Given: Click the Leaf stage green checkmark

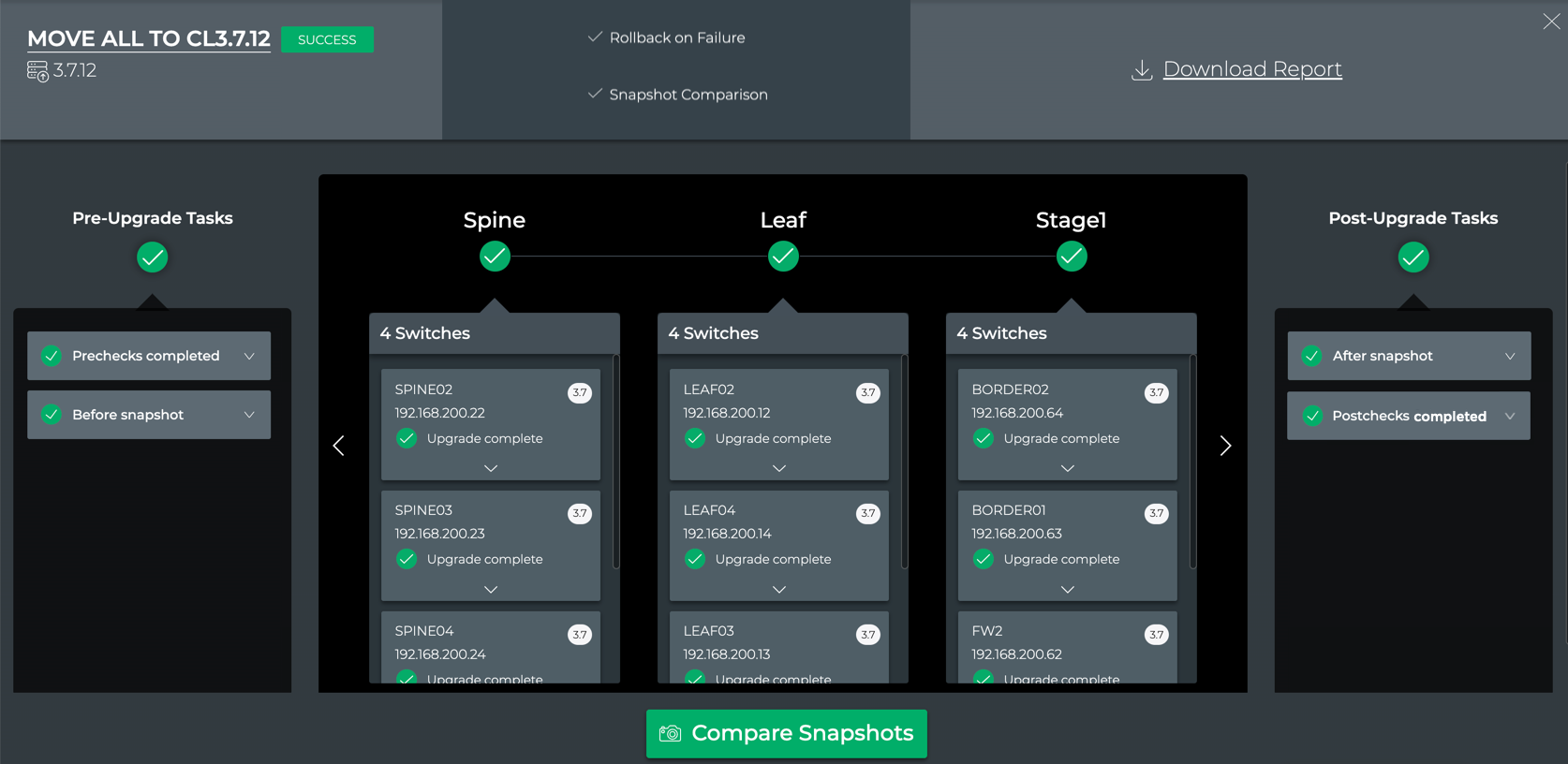Looking at the screenshot, I should point(783,256).
